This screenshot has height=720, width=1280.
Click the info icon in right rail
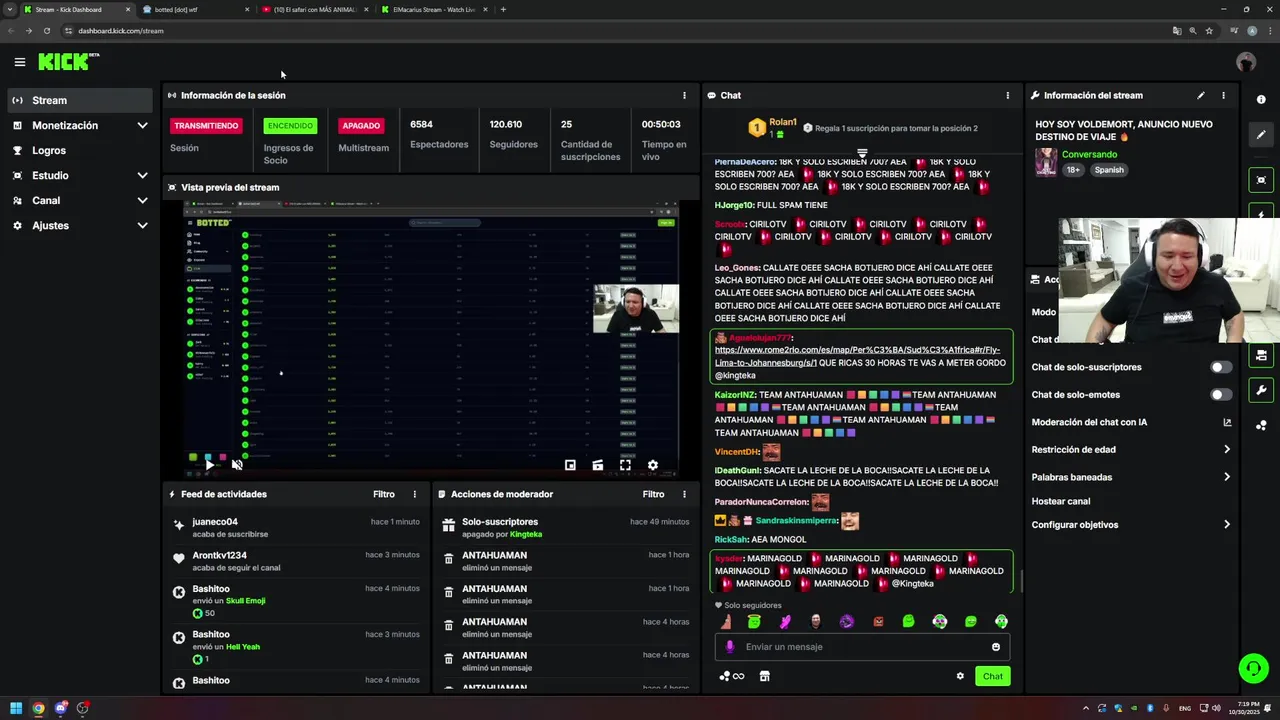pos(1261,99)
